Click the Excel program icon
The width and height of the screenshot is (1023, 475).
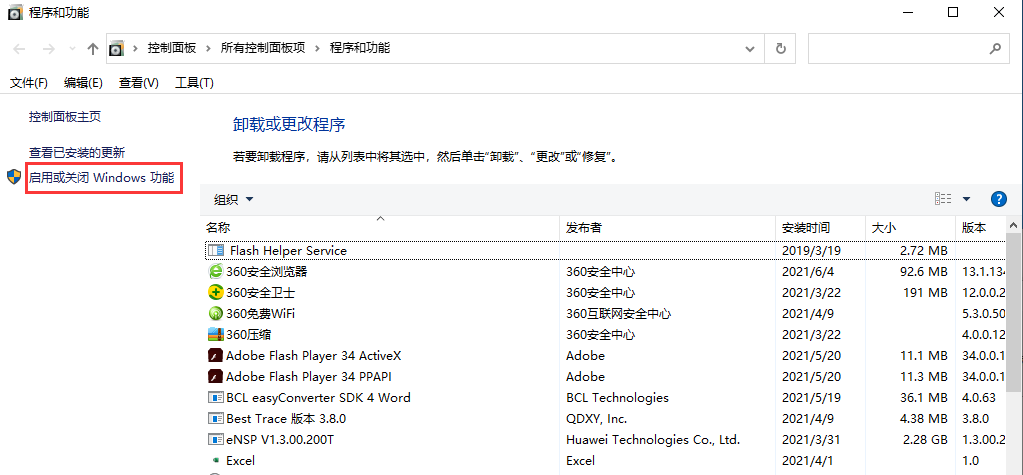click(x=215, y=461)
